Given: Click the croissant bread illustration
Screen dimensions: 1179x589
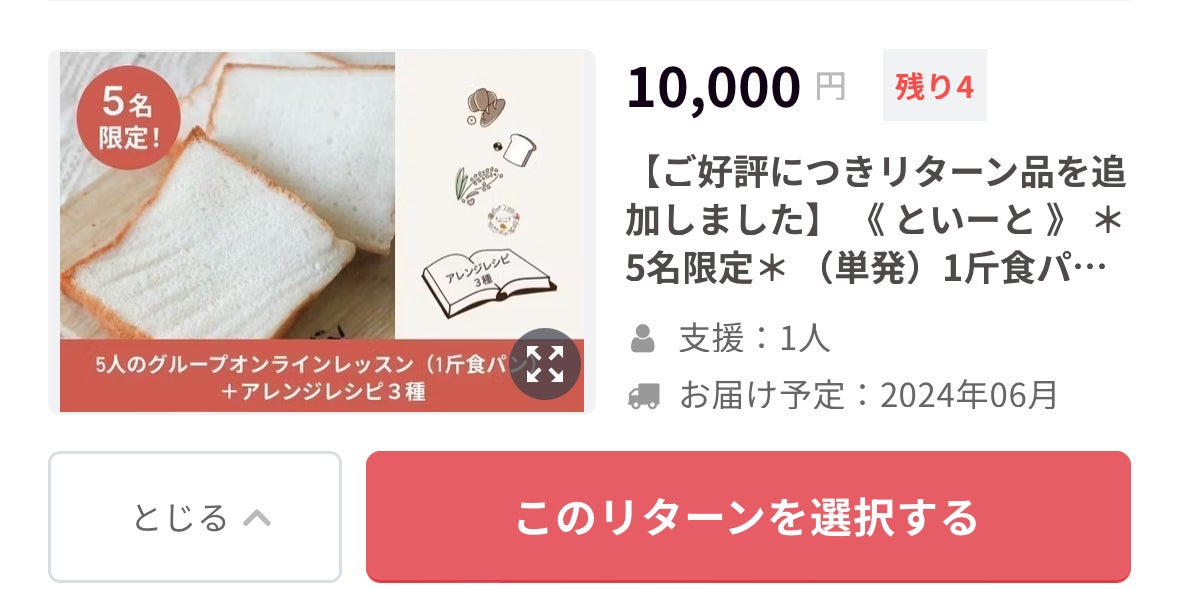Looking at the screenshot, I should (x=486, y=106).
